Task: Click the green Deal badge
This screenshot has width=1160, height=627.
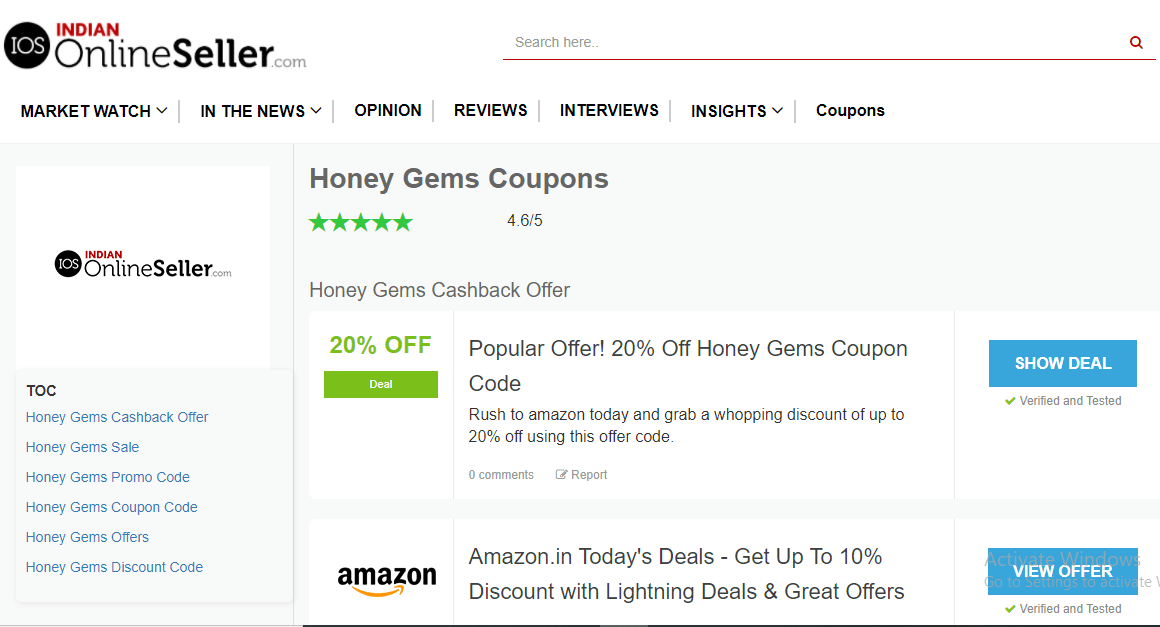Action: [x=381, y=384]
